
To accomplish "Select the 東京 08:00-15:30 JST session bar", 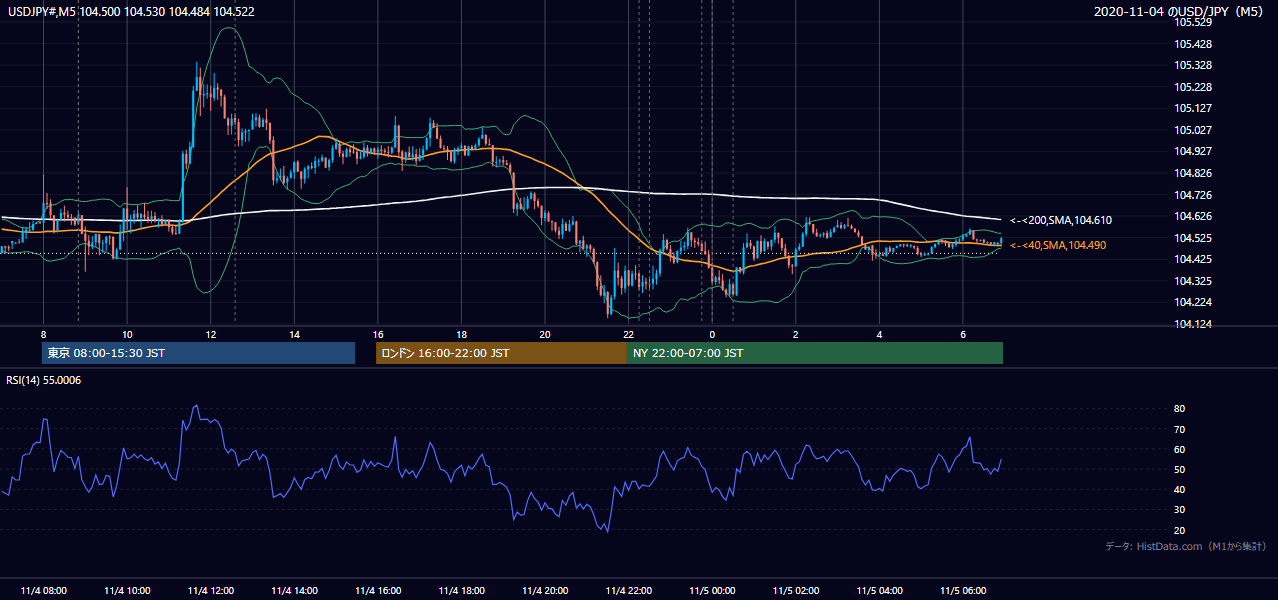I will click(x=199, y=353).
